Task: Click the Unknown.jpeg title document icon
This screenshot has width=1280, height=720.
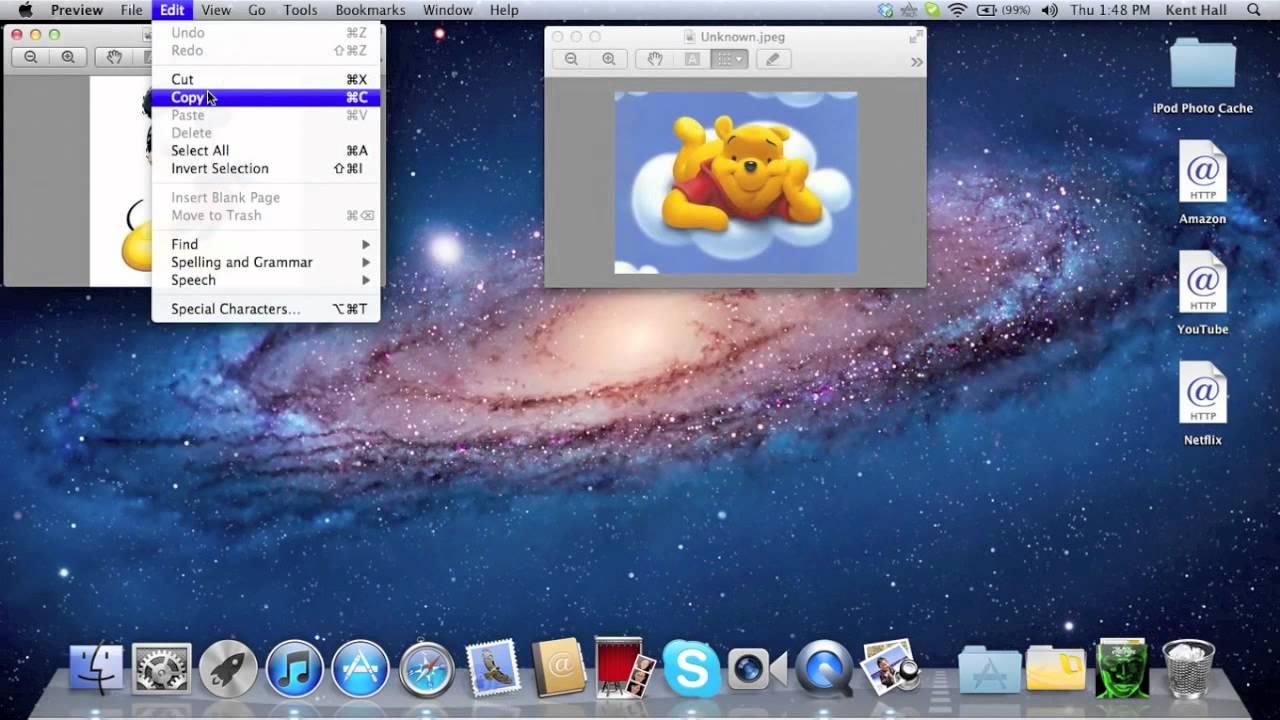Action: [x=690, y=36]
